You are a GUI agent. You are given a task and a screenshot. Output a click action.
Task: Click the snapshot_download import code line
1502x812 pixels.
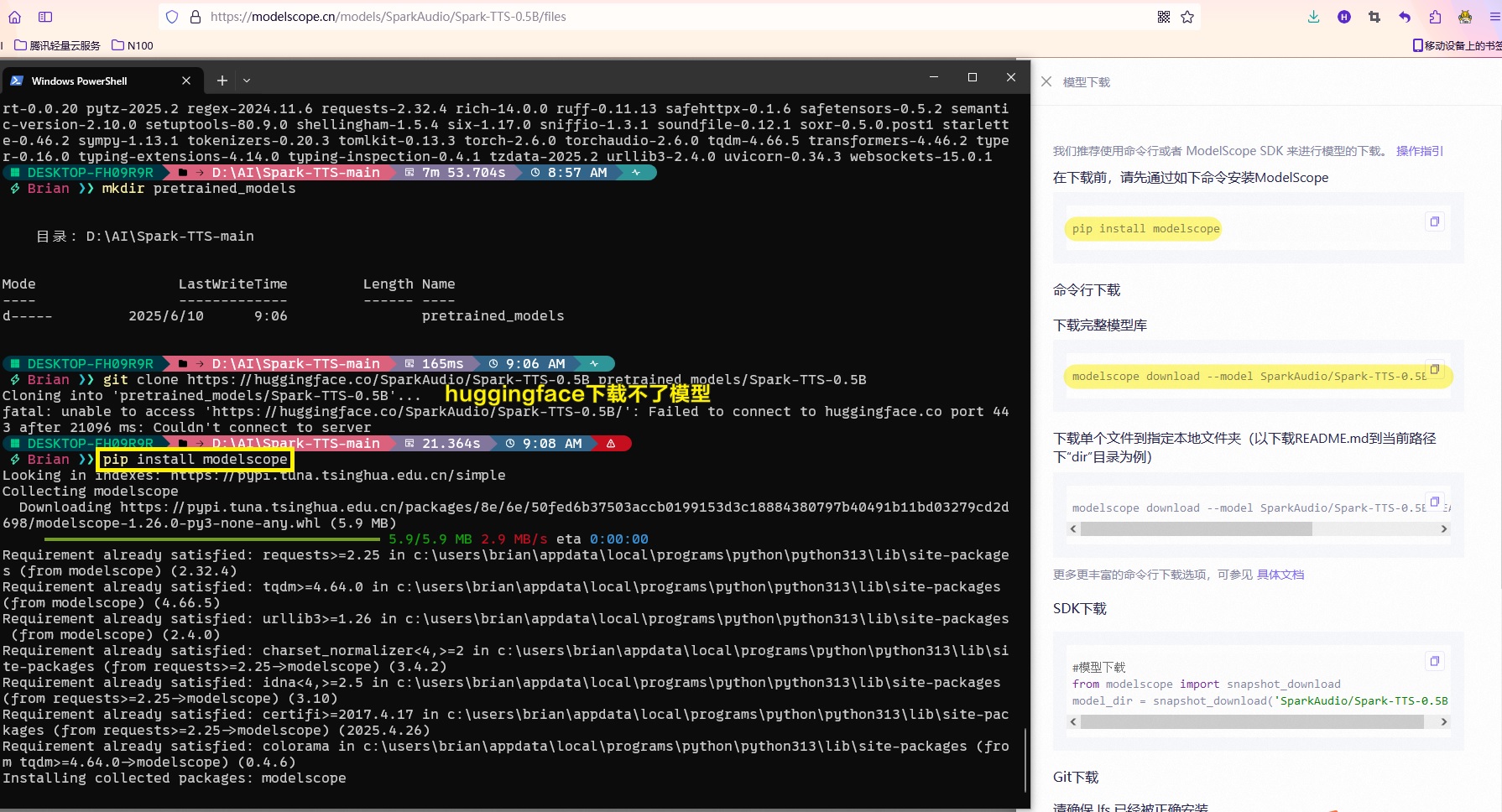tap(1207, 684)
